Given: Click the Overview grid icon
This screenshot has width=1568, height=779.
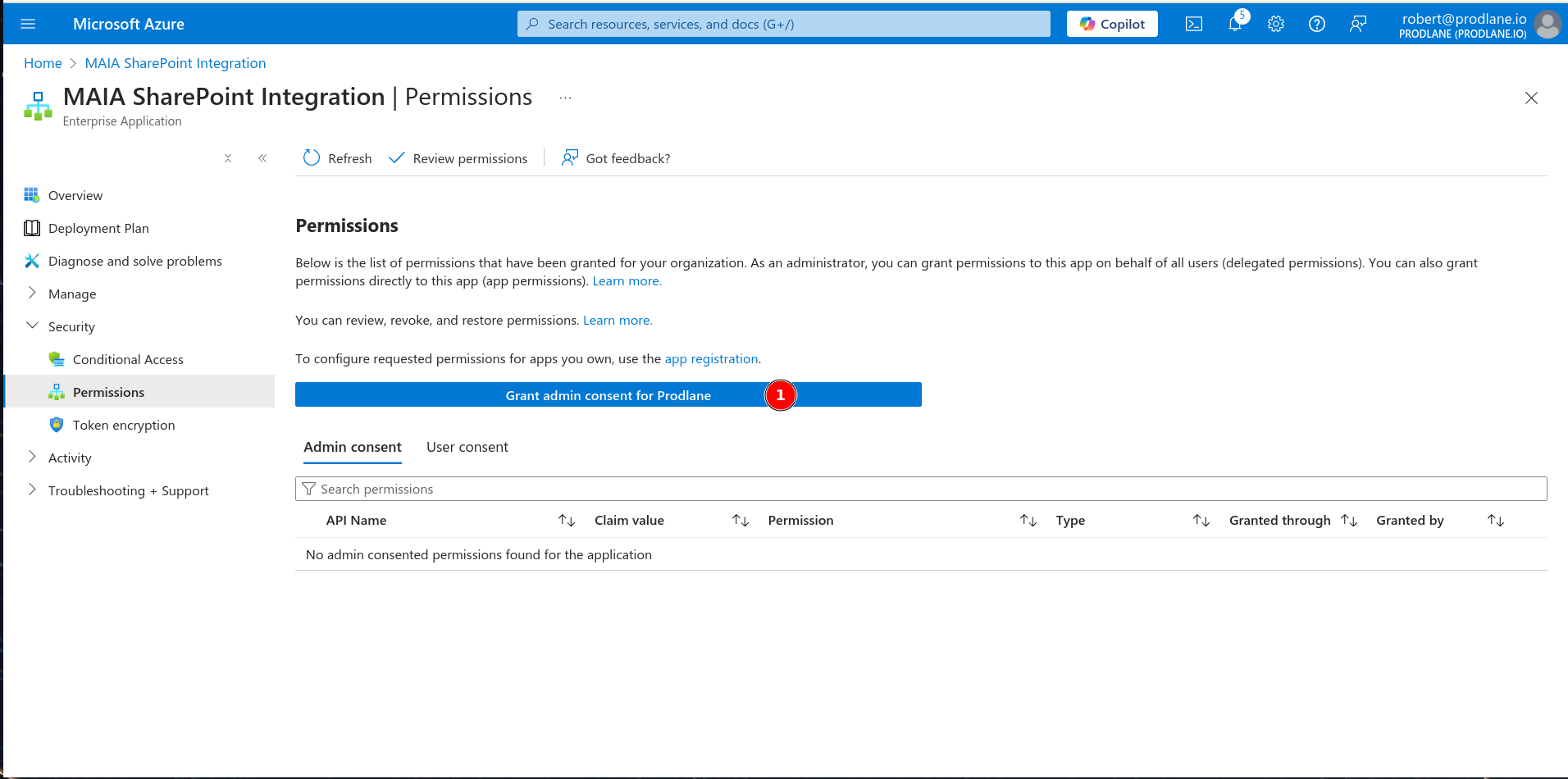Looking at the screenshot, I should pyautogui.click(x=32, y=195).
